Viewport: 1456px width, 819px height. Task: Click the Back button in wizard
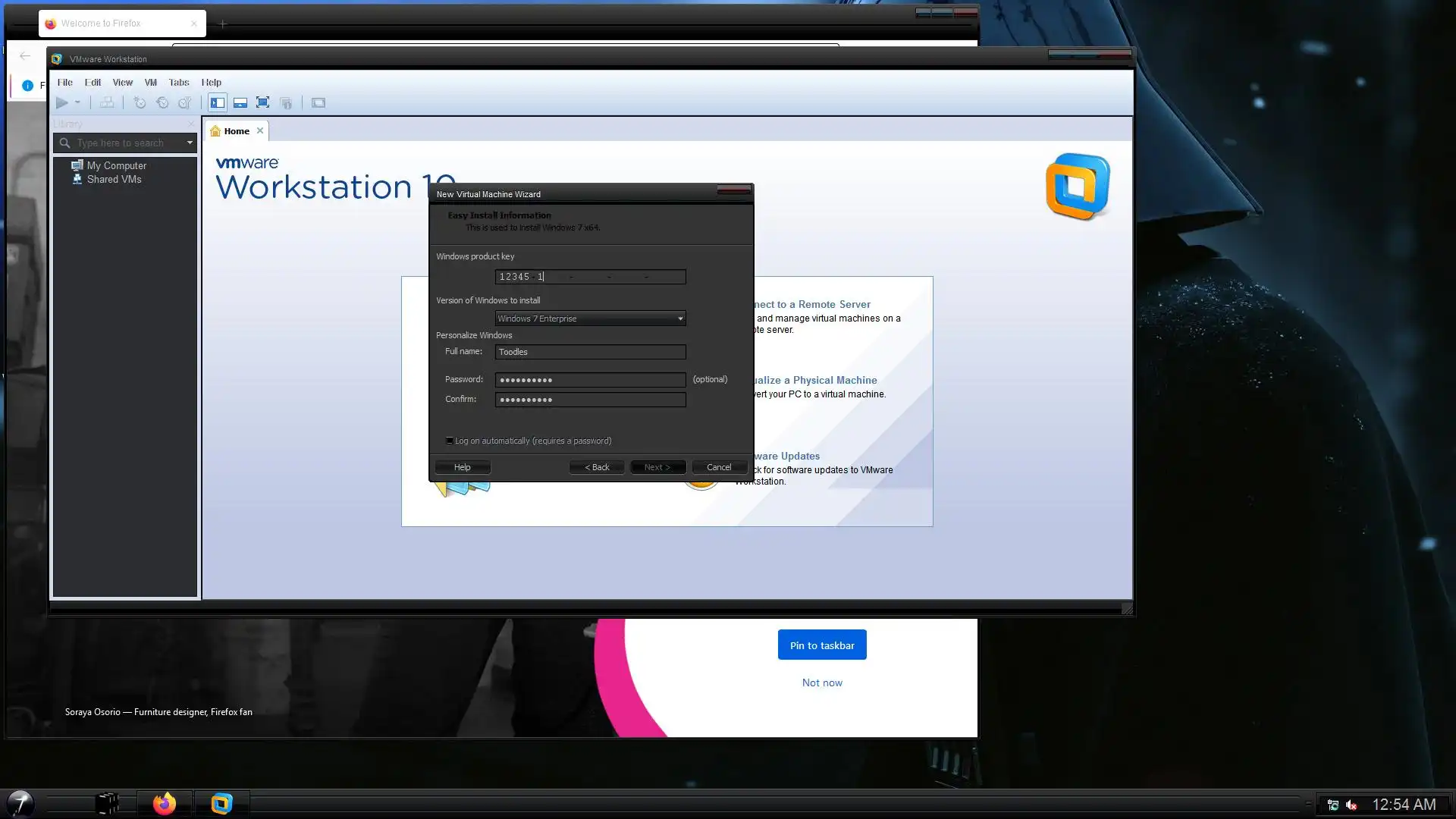pos(597,467)
